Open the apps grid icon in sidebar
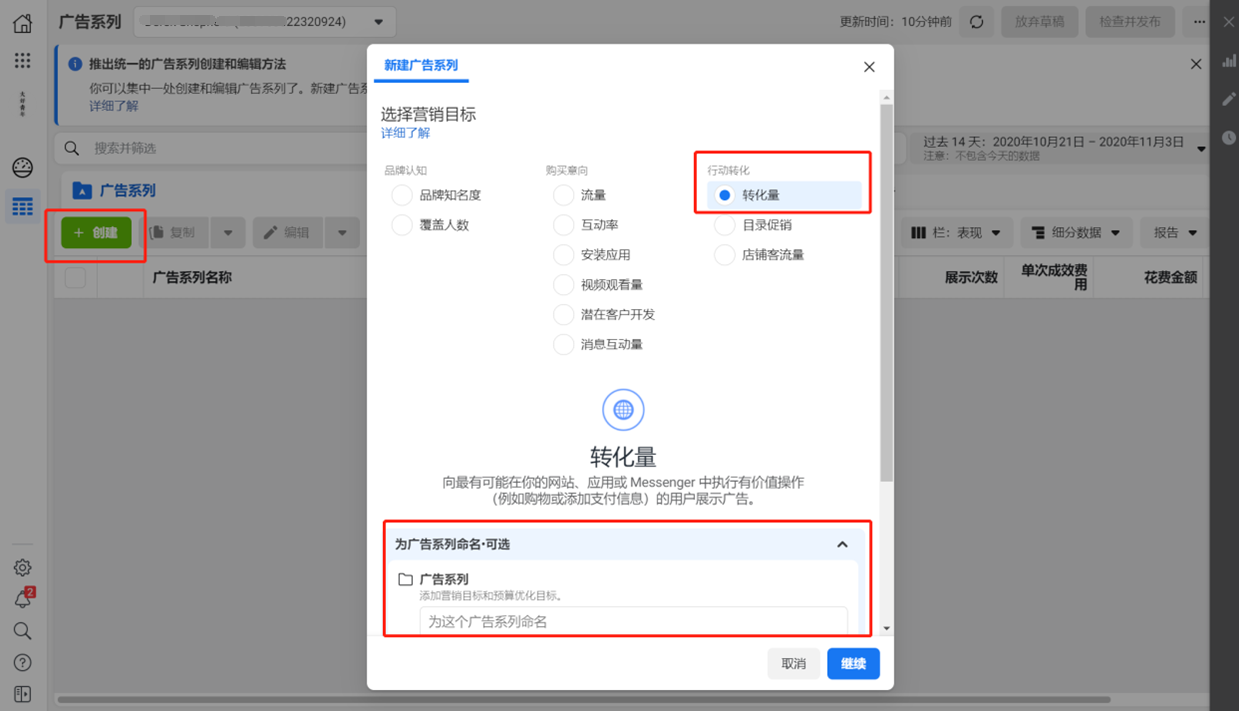 tap(21, 61)
